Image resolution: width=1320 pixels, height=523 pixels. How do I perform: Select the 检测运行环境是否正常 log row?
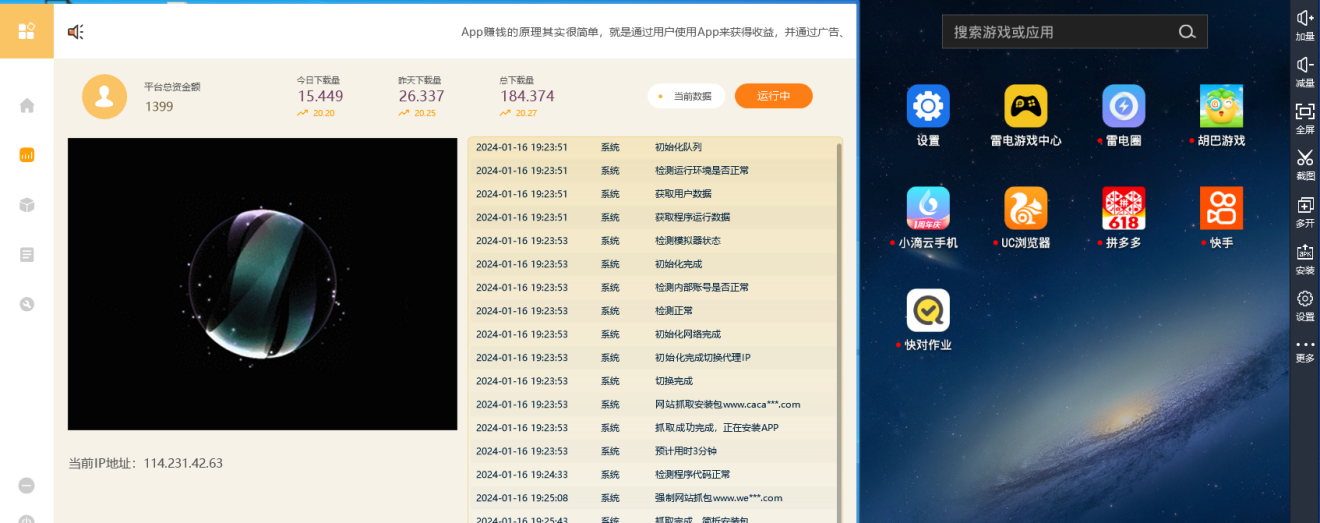[x=652, y=170]
